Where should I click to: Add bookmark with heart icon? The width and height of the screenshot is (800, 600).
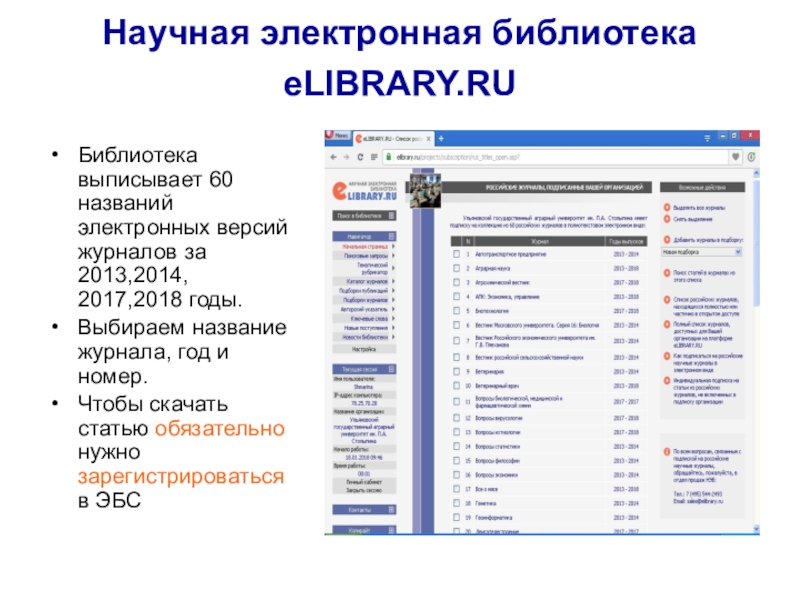click(x=736, y=157)
